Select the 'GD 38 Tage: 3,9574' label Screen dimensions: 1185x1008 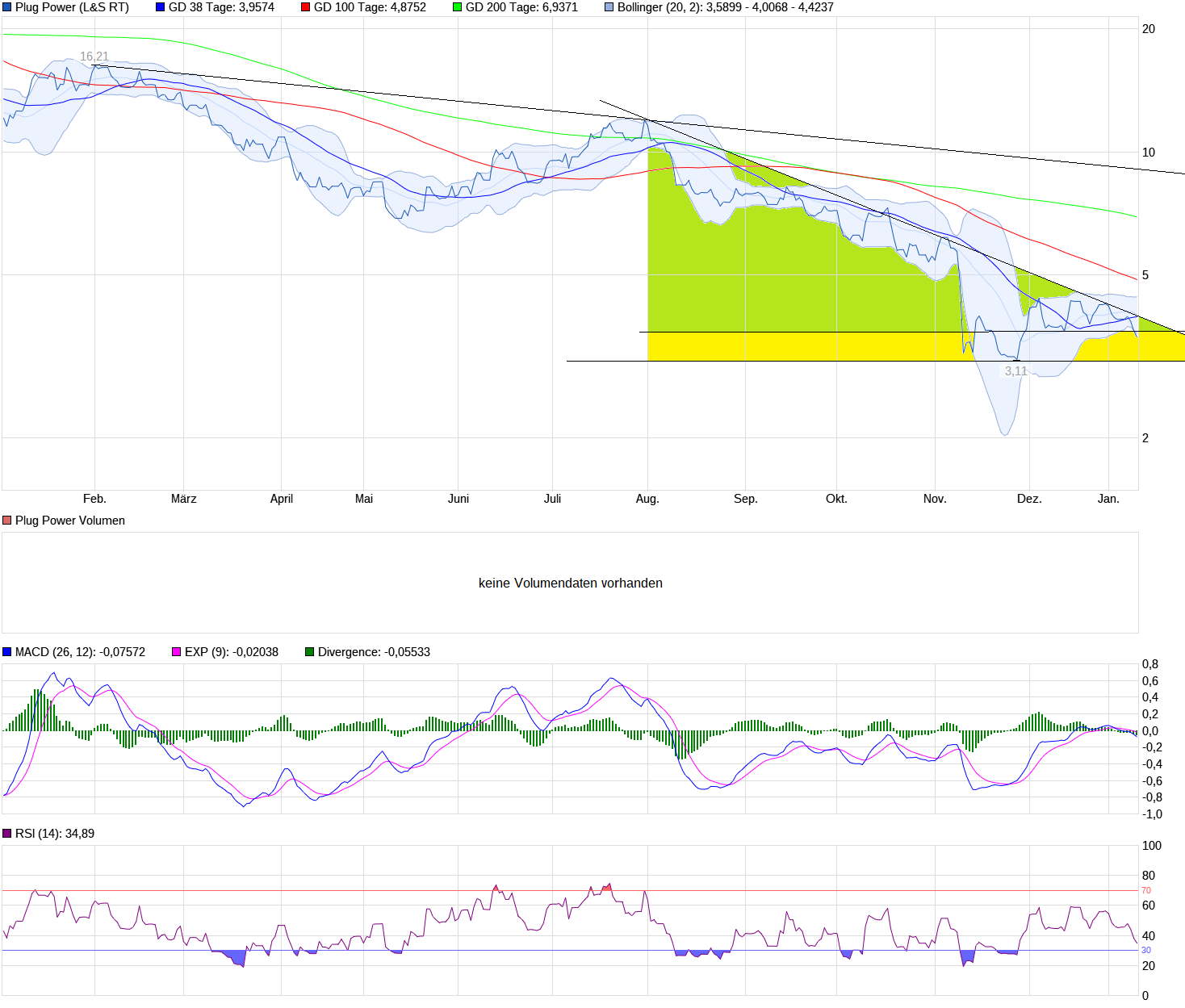221,7
